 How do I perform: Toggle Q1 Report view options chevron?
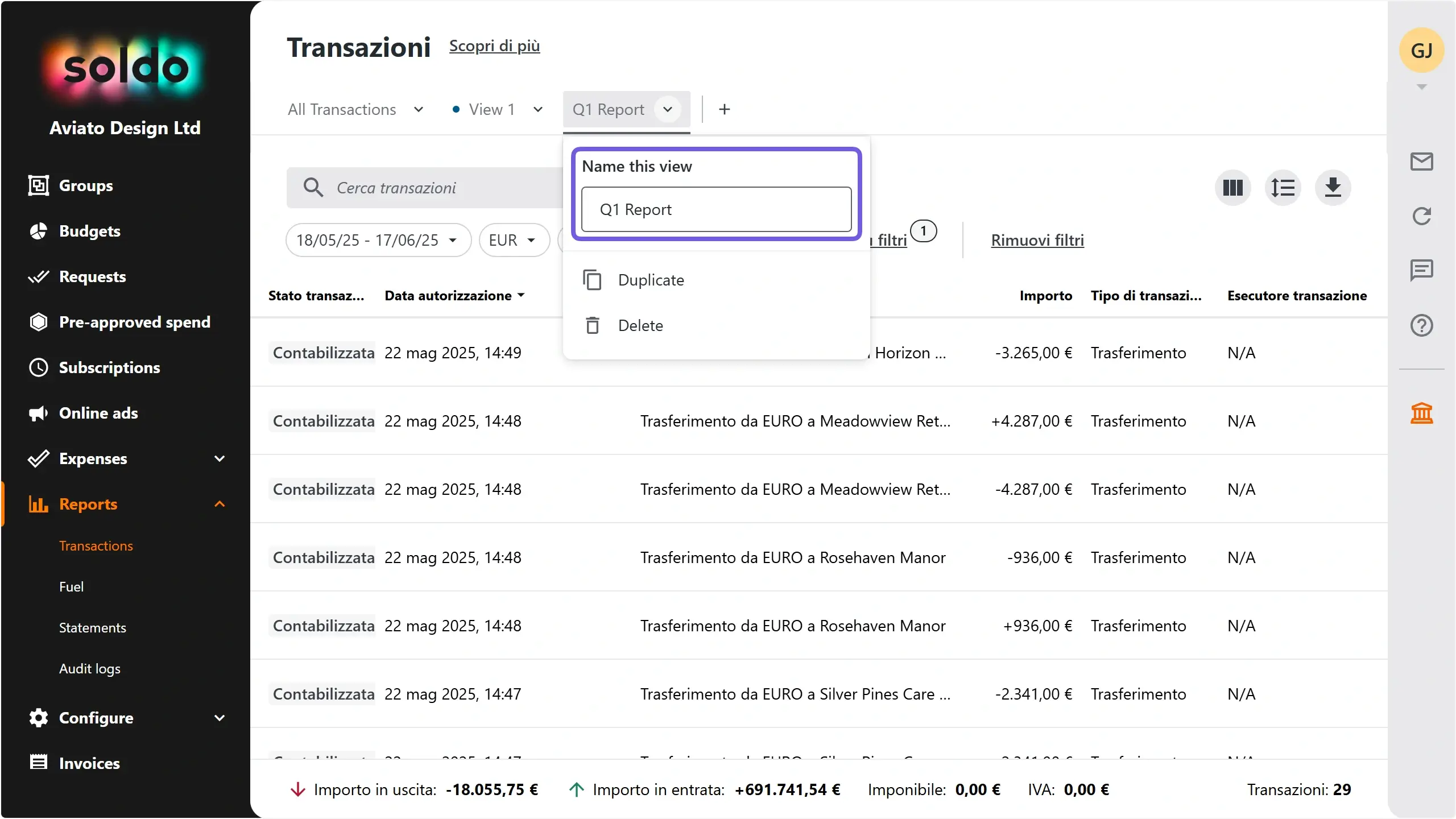coord(668,109)
